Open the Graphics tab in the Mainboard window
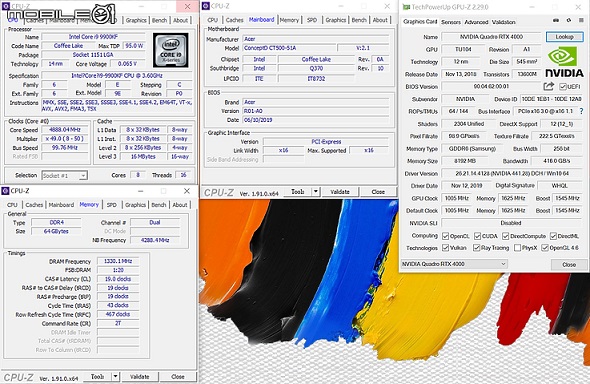Viewport: 590px width, 384px height. [x=336, y=20]
